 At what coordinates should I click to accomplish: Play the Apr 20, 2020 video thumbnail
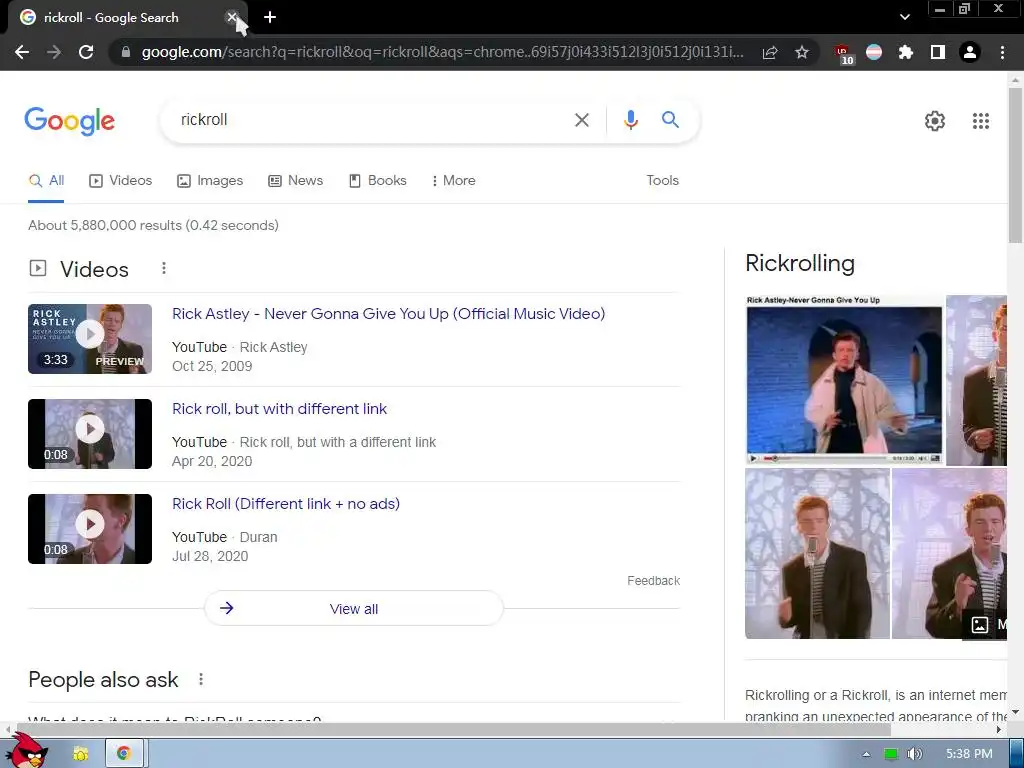(90, 434)
